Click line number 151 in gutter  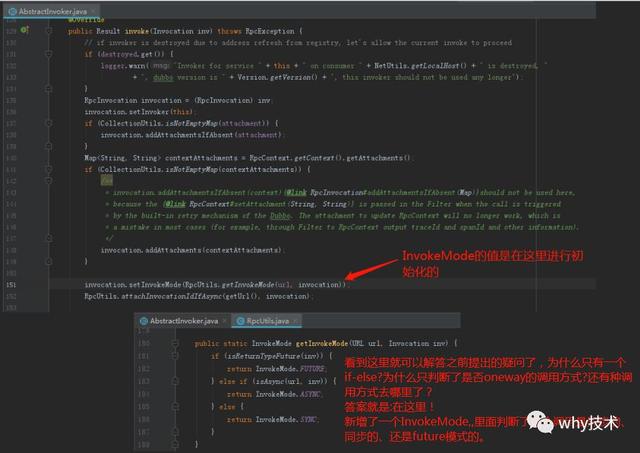point(11,285)
